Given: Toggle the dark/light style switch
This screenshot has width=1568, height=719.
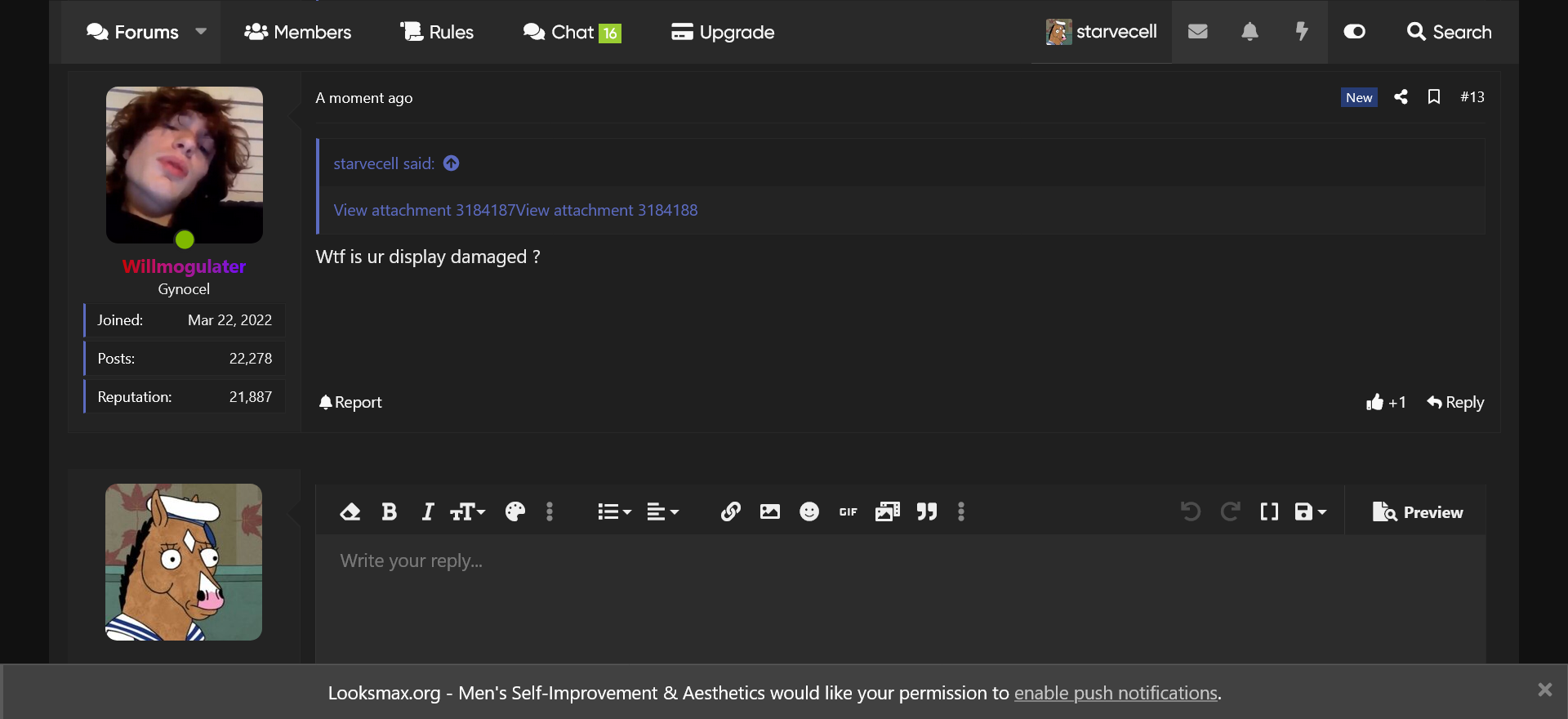Looking at the screenshot, I should pyautogui.click(x=1354, y=32).
